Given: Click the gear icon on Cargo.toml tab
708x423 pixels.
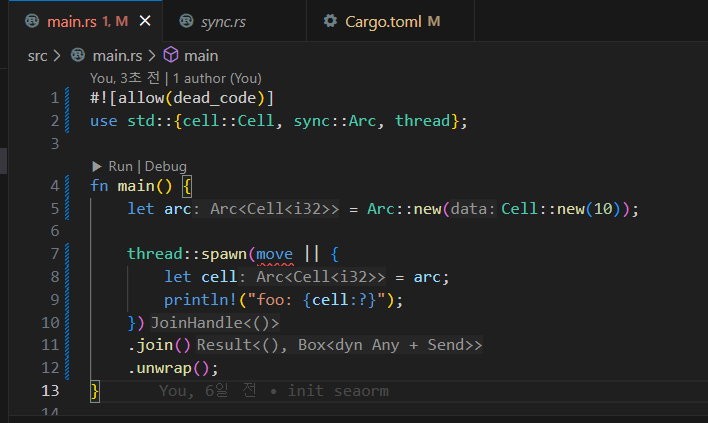Looking at the screenshot, I should 331,21.
